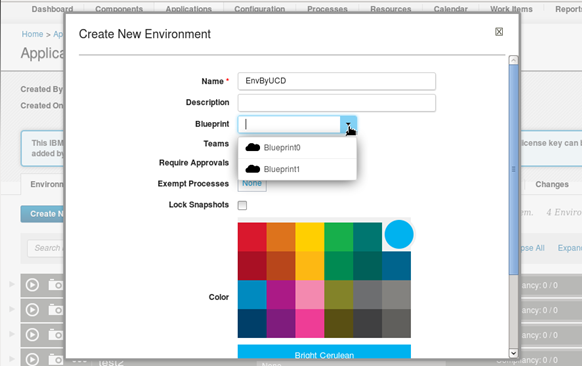
Task: Switch to the Changes tab
Action: coord(552,184)
